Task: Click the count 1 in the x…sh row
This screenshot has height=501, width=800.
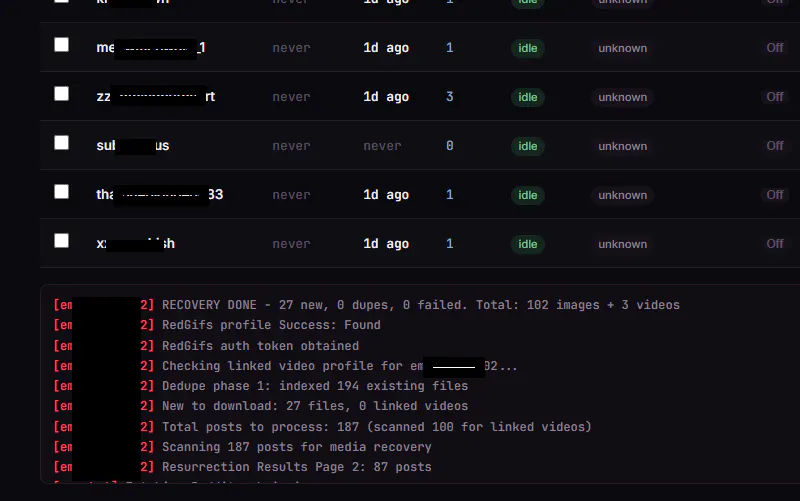Action: point(449,244)
